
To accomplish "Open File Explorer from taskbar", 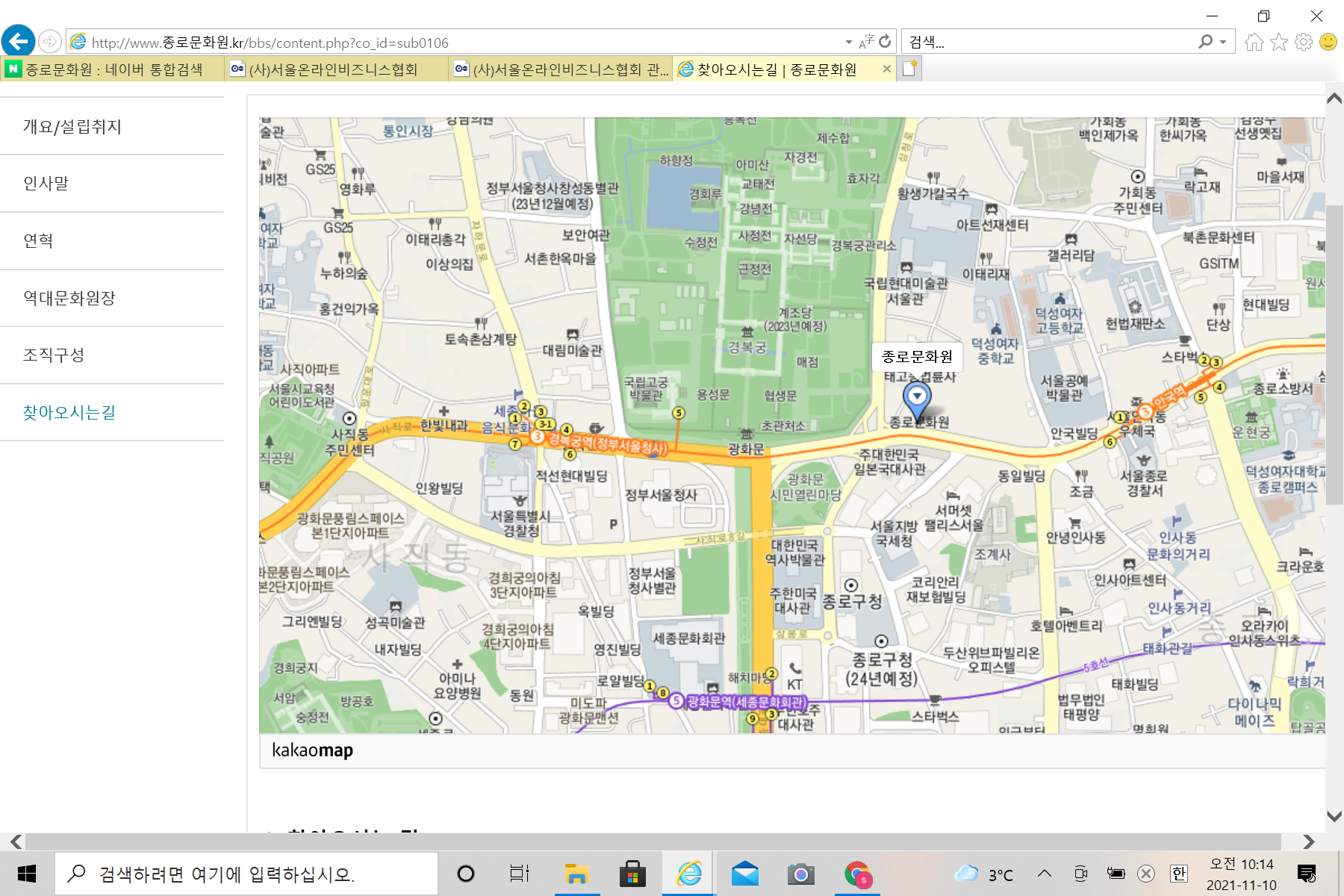I will coord(576,874).
